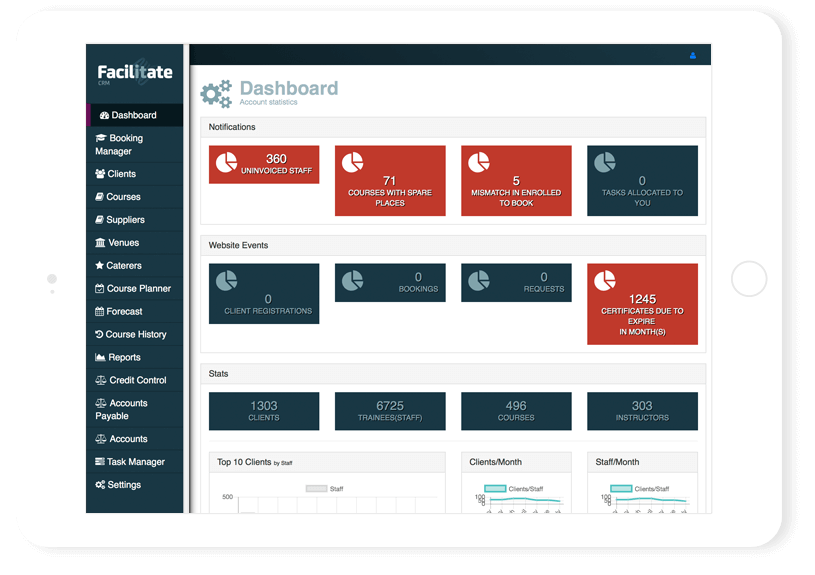Click pie chart icon on Certificates Due tile
Viewport: 815px width, 575px height.
[x=604, y=282]
